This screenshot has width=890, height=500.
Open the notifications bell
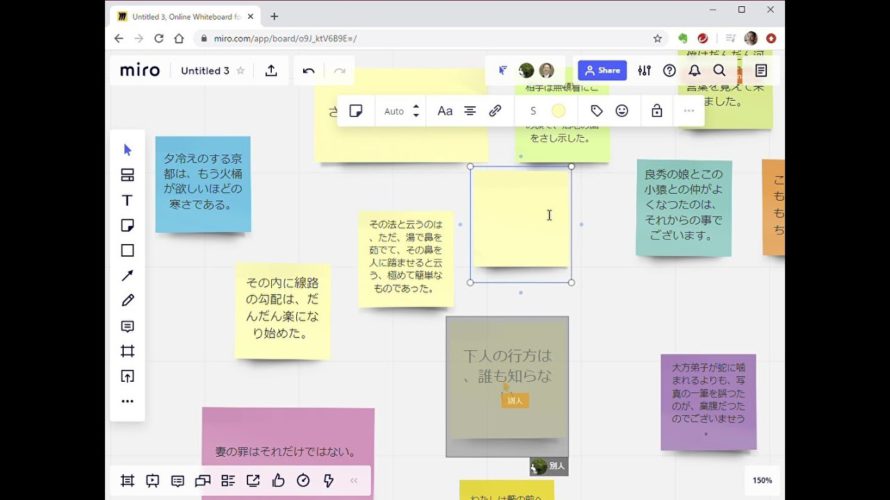click(694, 70)
